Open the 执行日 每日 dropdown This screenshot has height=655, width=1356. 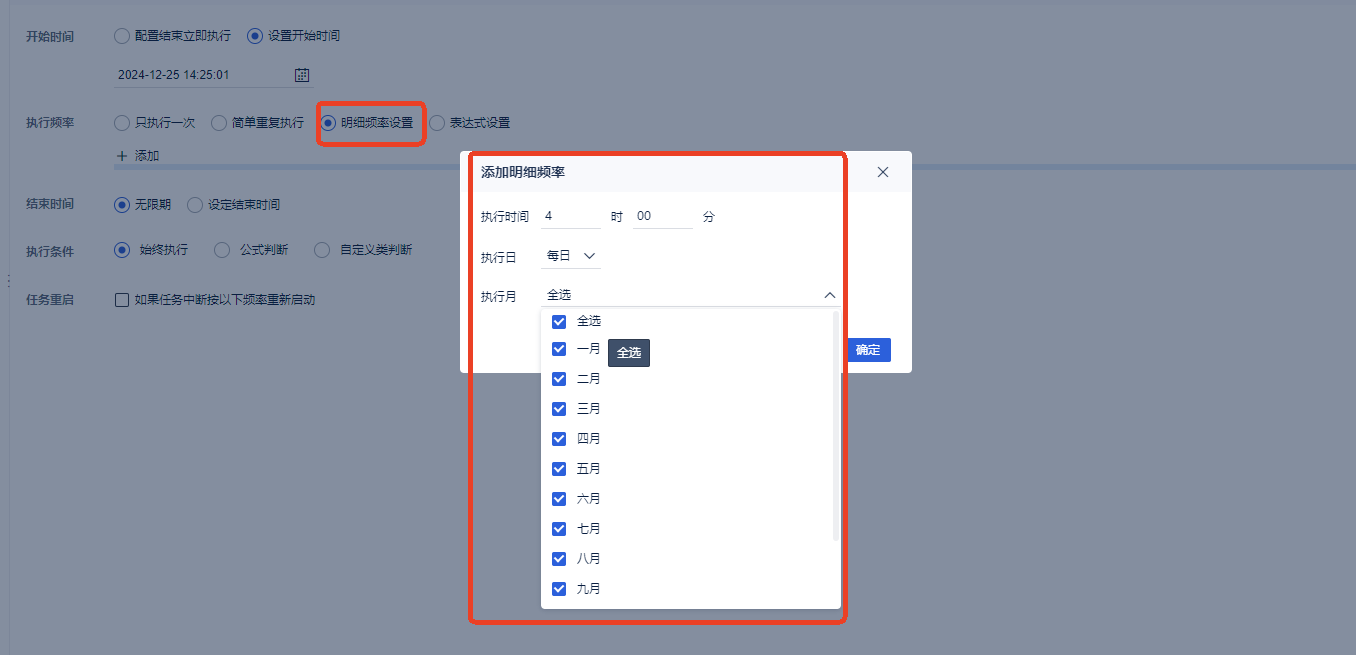[x=571, y=256]
